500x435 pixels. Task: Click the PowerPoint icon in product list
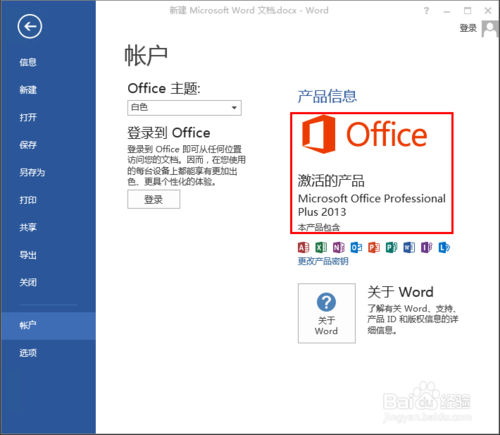tap(374, 247)
